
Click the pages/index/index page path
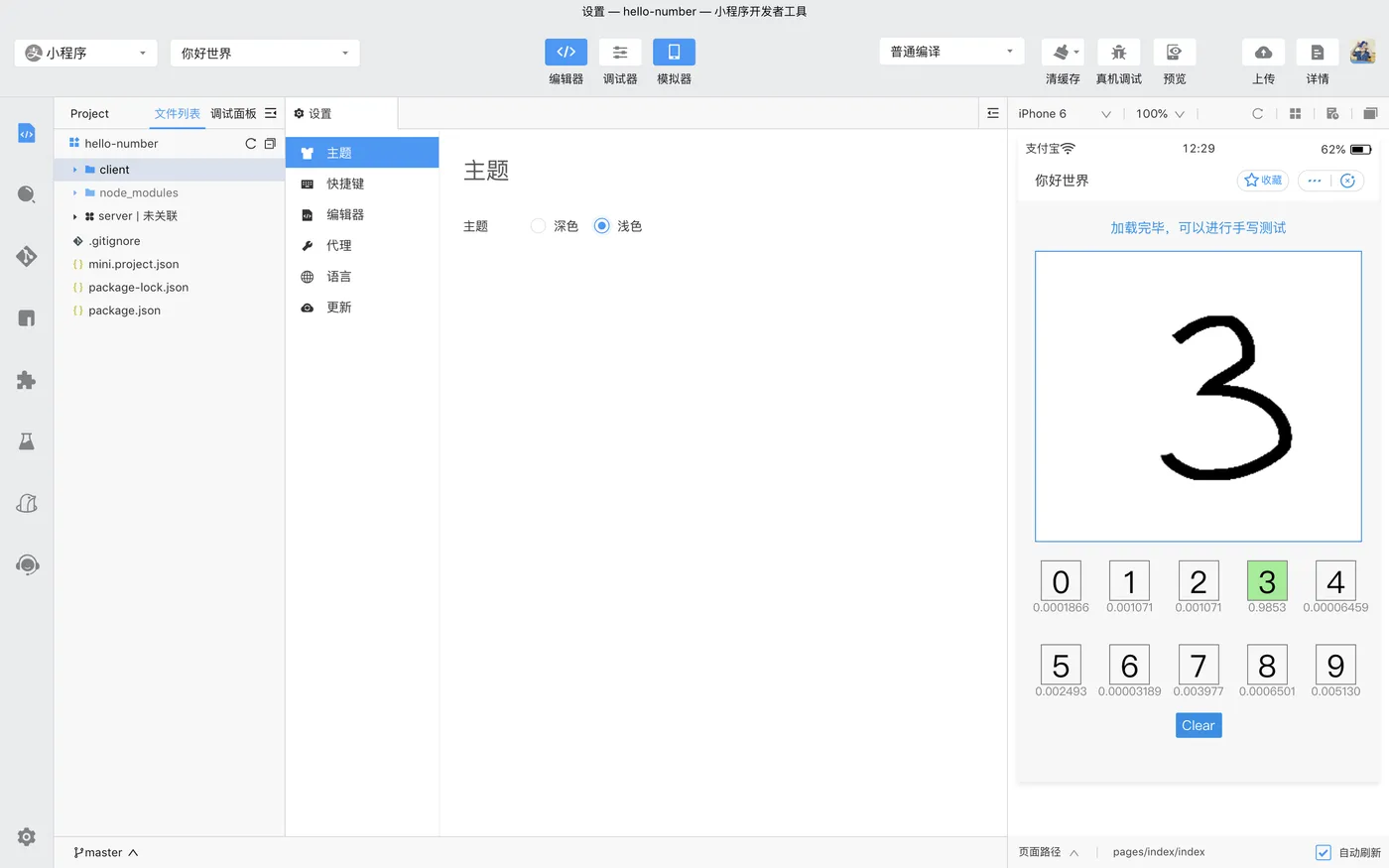[x=1159, y=852]
